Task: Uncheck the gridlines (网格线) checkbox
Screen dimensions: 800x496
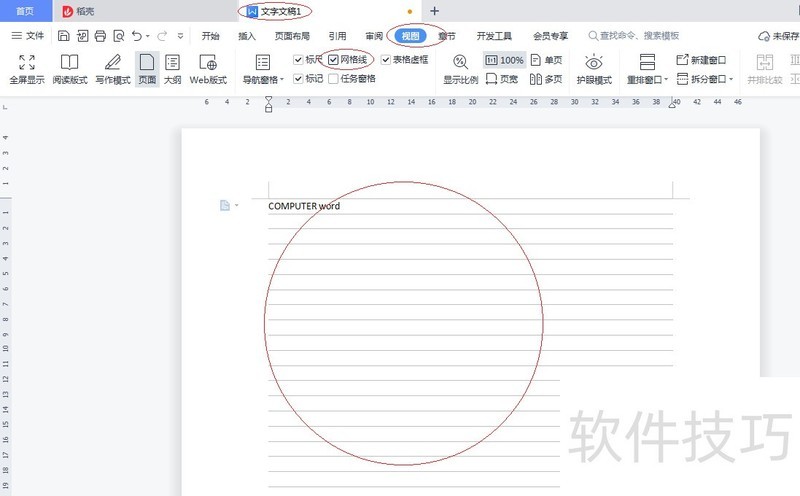Action: coord(334,60)
